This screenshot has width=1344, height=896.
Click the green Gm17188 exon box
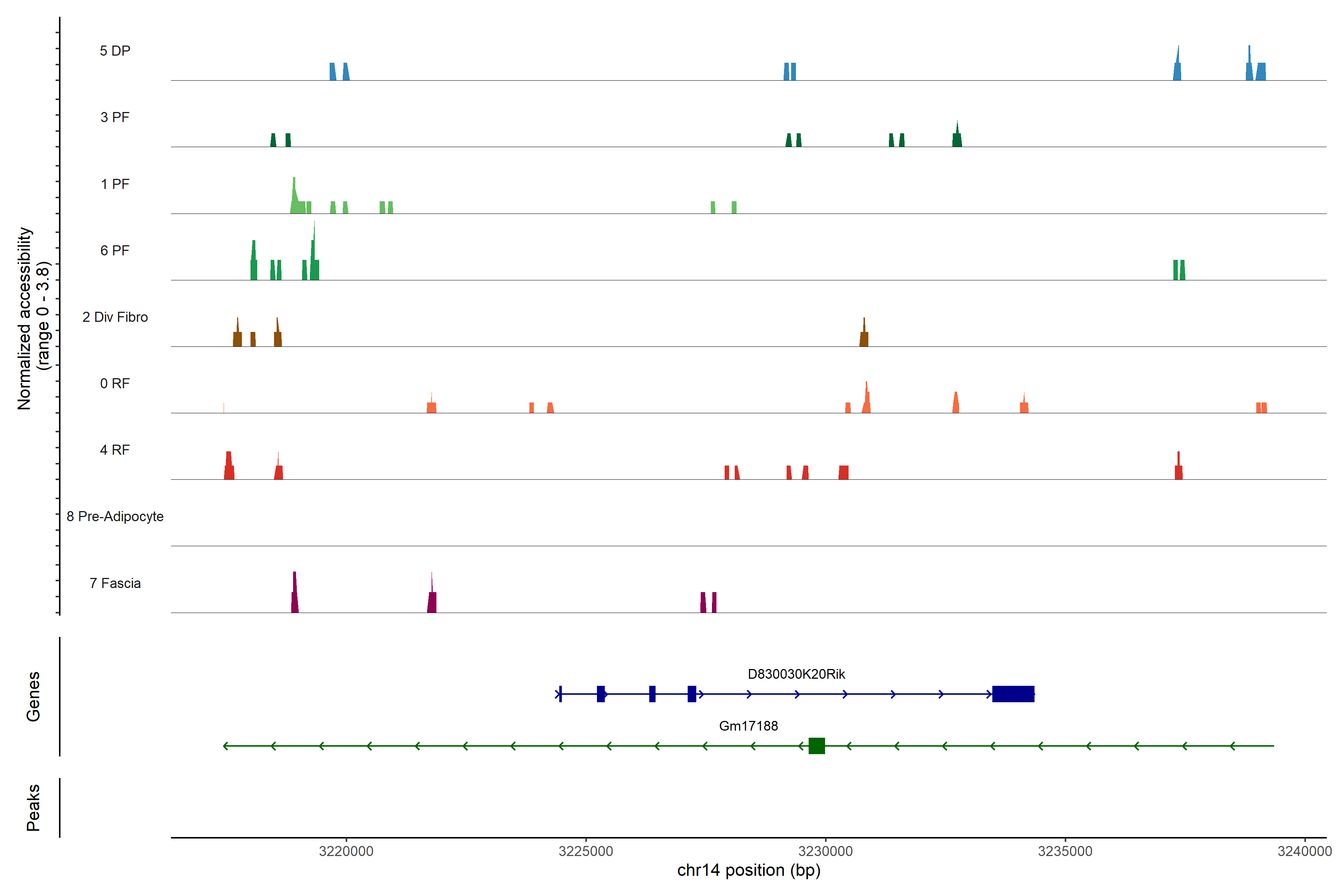pos(816,746)
